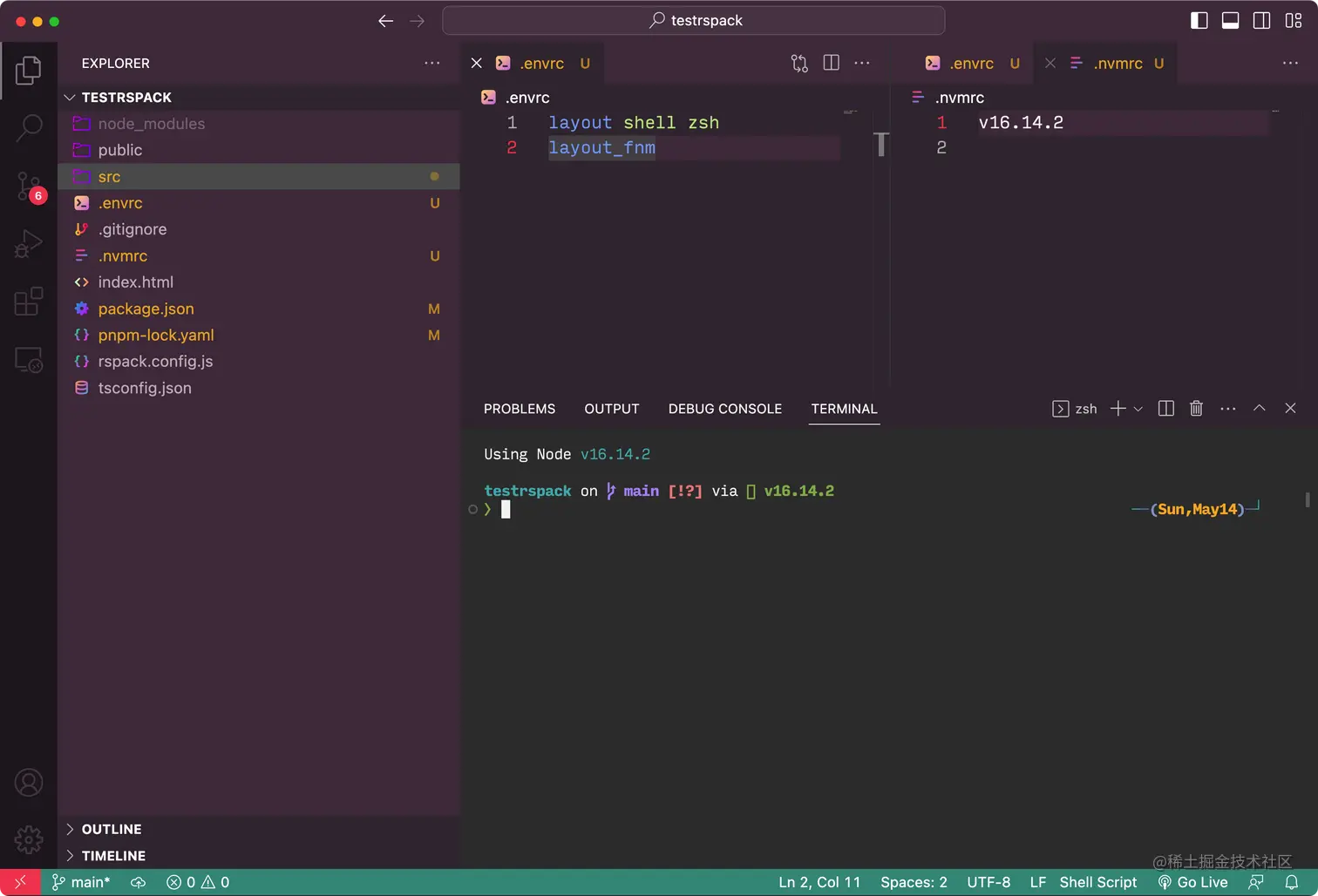Open more actions for left editor group
Image resolution: width=1318 pixels, height=896 pixels.
tap(862, 63)
